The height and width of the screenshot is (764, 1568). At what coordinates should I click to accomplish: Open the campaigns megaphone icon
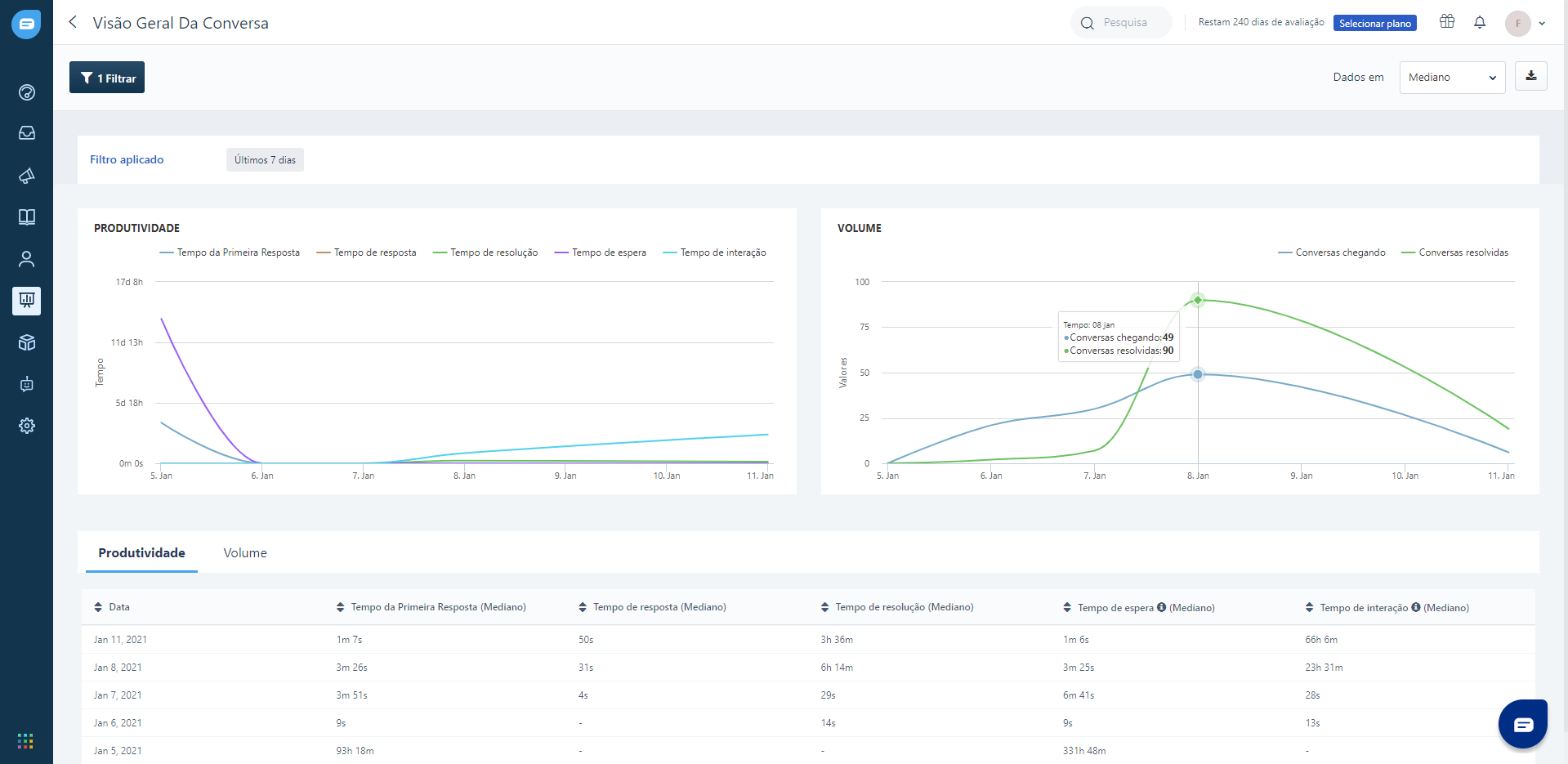(27, 176)
